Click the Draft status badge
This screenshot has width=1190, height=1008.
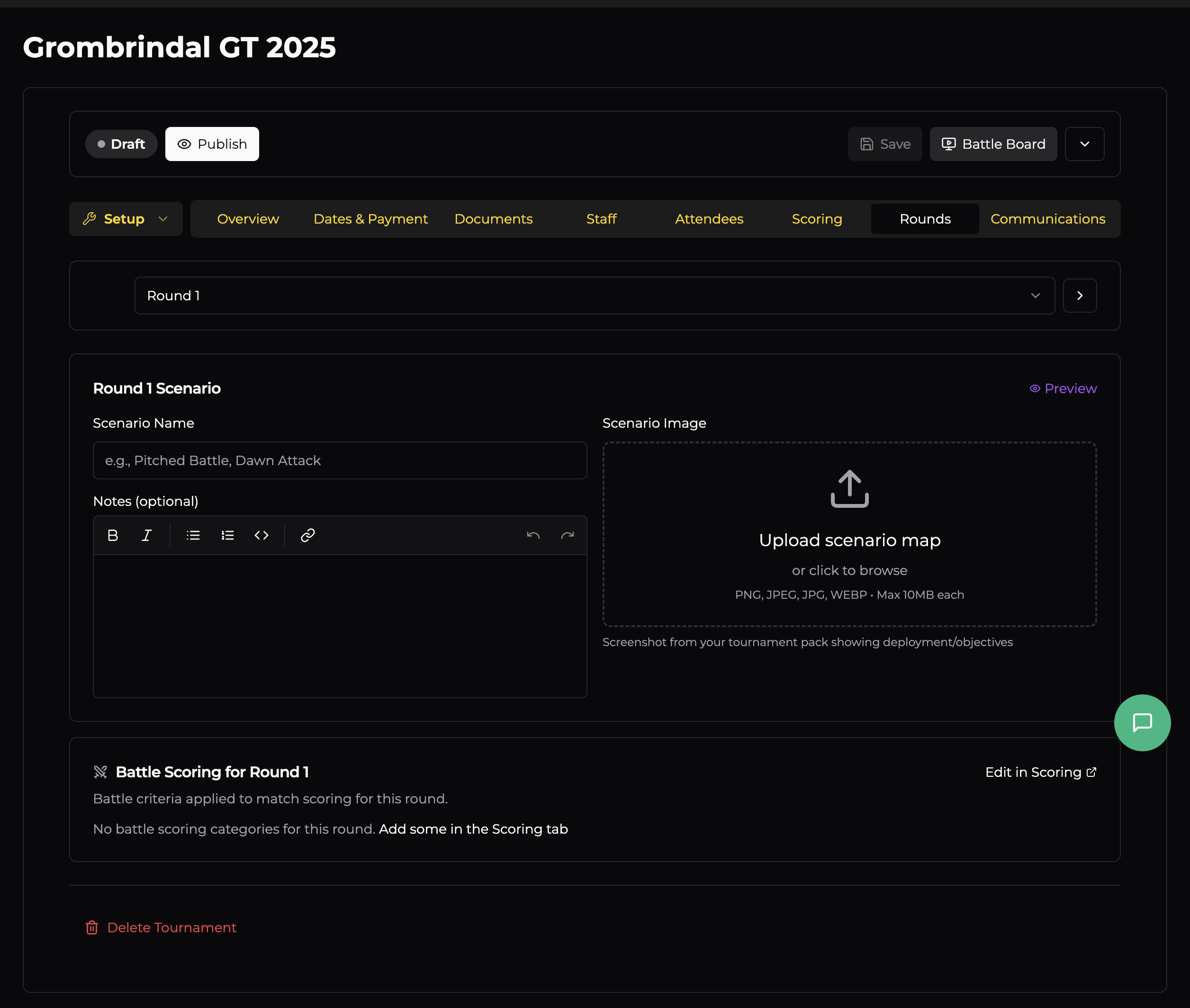coord(121,144)
